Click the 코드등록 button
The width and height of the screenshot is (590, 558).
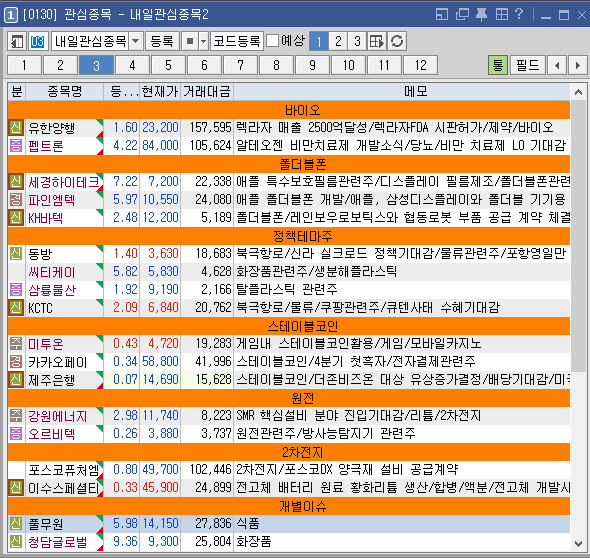click(x=237, y=41)
